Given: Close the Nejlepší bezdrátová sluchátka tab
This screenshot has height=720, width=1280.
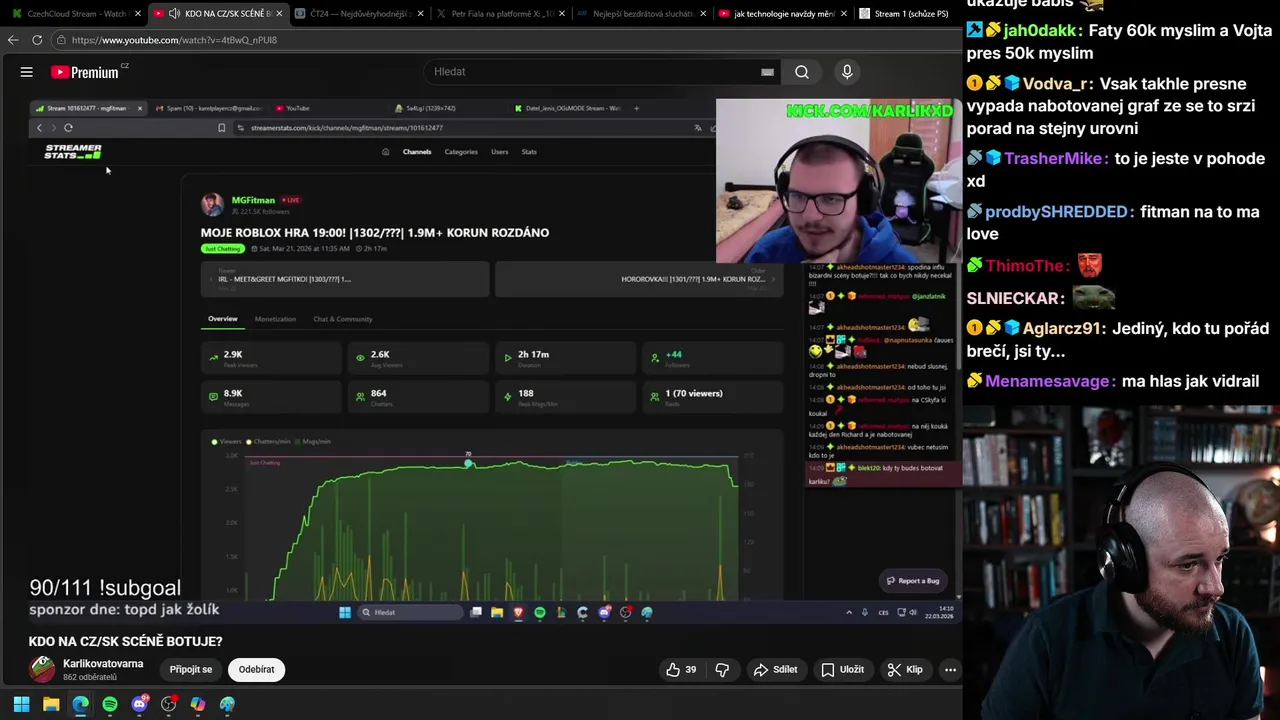Looking at the screenshot, I should coord(703,14).
